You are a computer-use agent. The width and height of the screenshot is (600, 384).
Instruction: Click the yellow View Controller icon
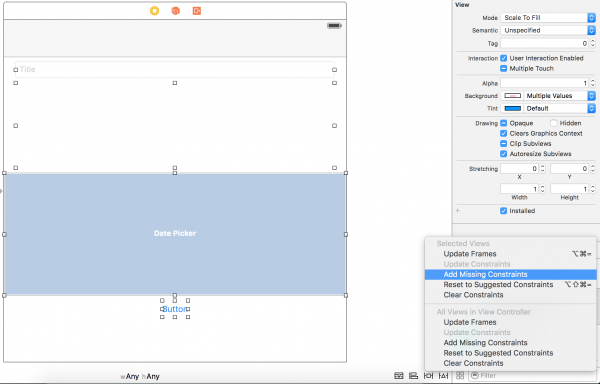click(x=154, y=11)
